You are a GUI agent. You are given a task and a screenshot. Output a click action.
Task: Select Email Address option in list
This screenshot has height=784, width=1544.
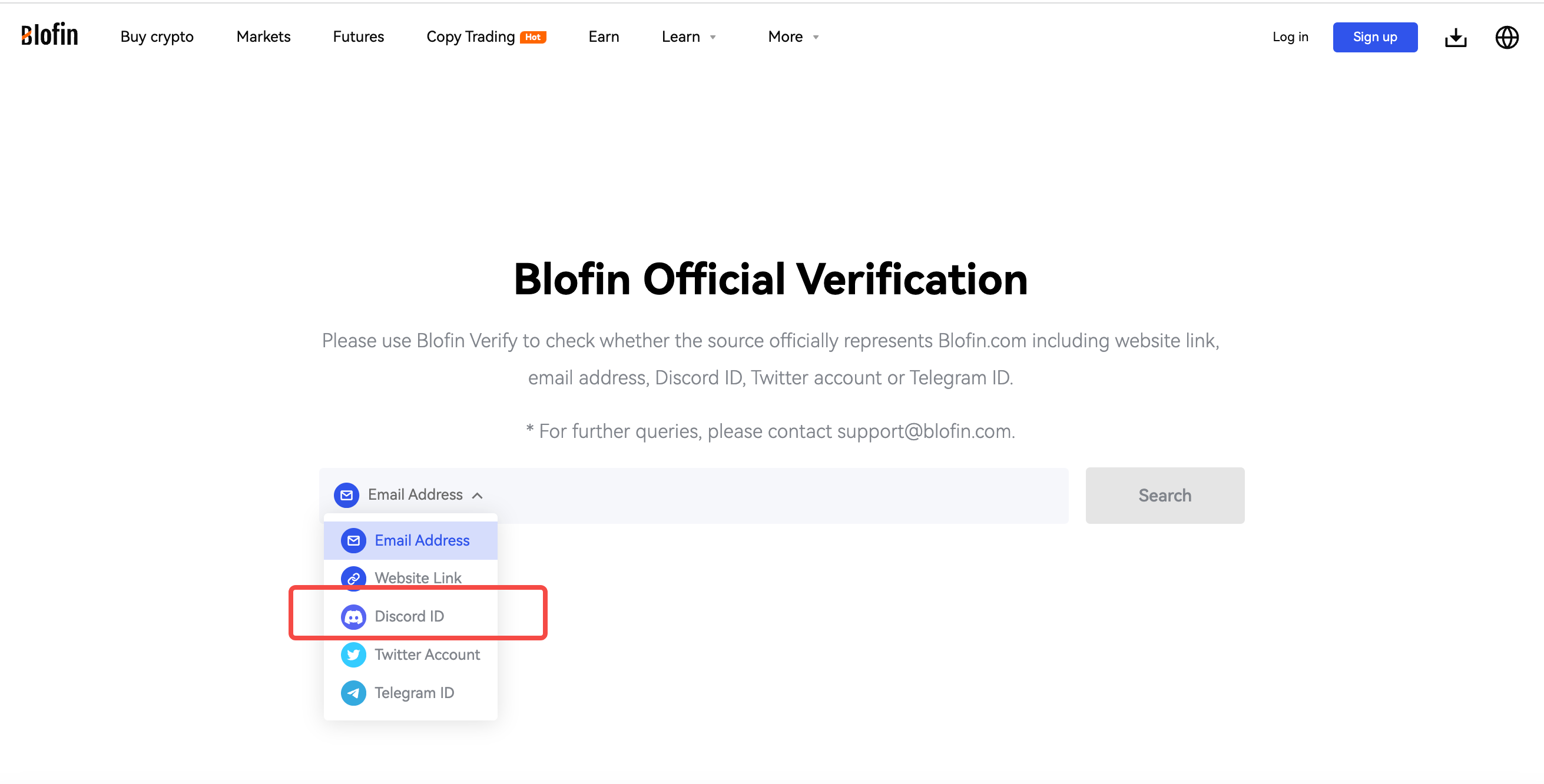[x=410, y=540]
